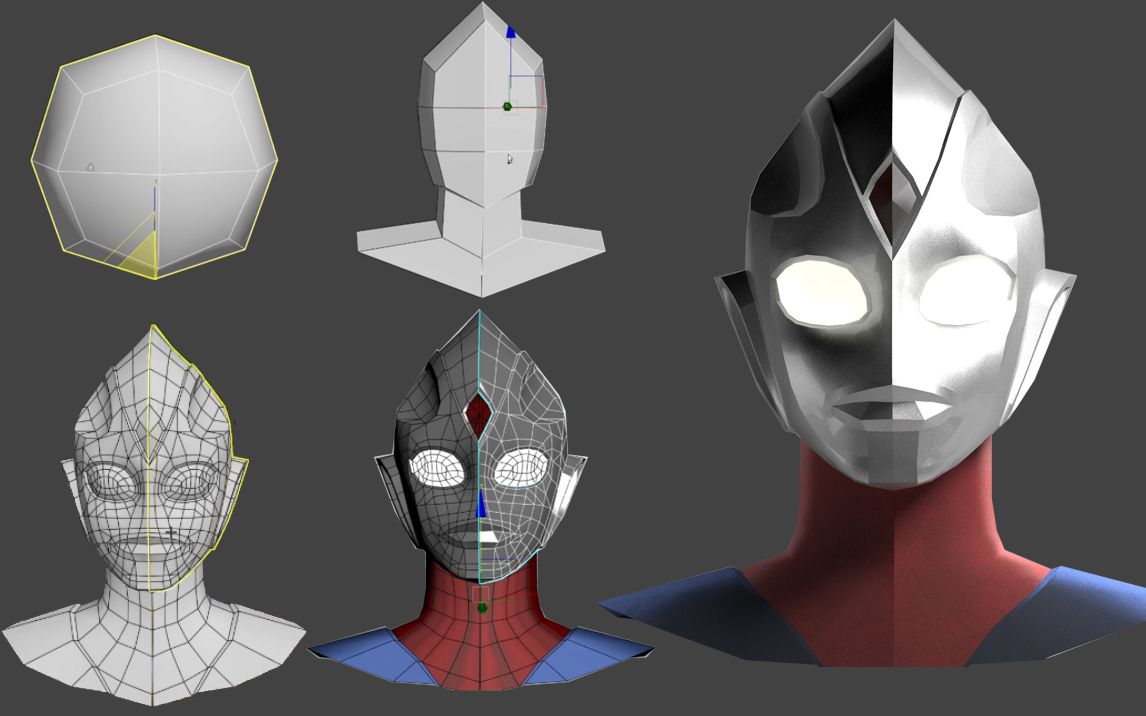Click the green pivot marker on the red wireframe neck
The height and width of the screenshot is (716, 1146).
pyautogui.click(x=482, y=608)
